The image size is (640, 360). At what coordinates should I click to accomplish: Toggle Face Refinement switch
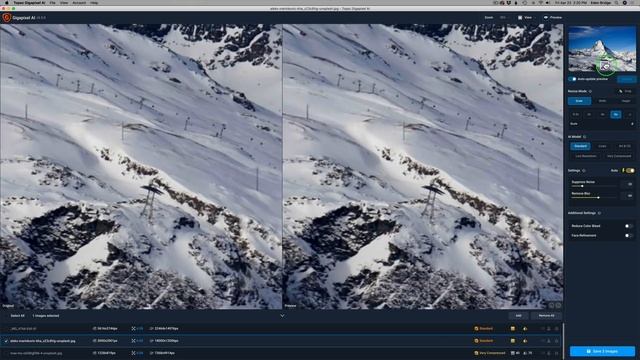point(629,236)
